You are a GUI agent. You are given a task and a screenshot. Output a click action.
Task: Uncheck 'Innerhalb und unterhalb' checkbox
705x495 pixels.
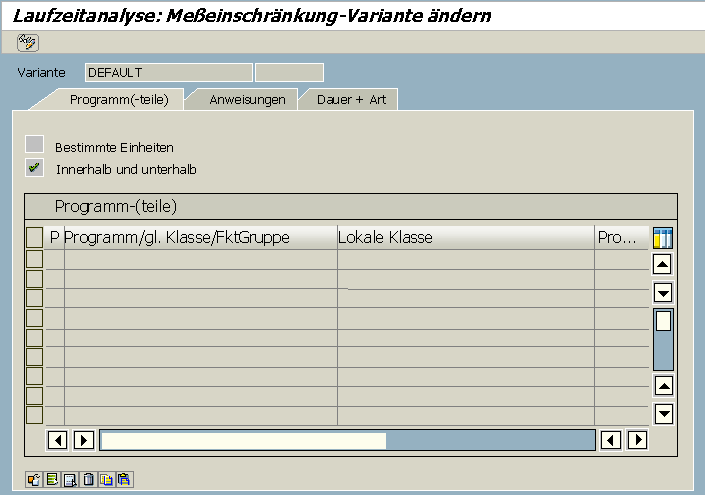pyautogui.click(x=35, y=168)
